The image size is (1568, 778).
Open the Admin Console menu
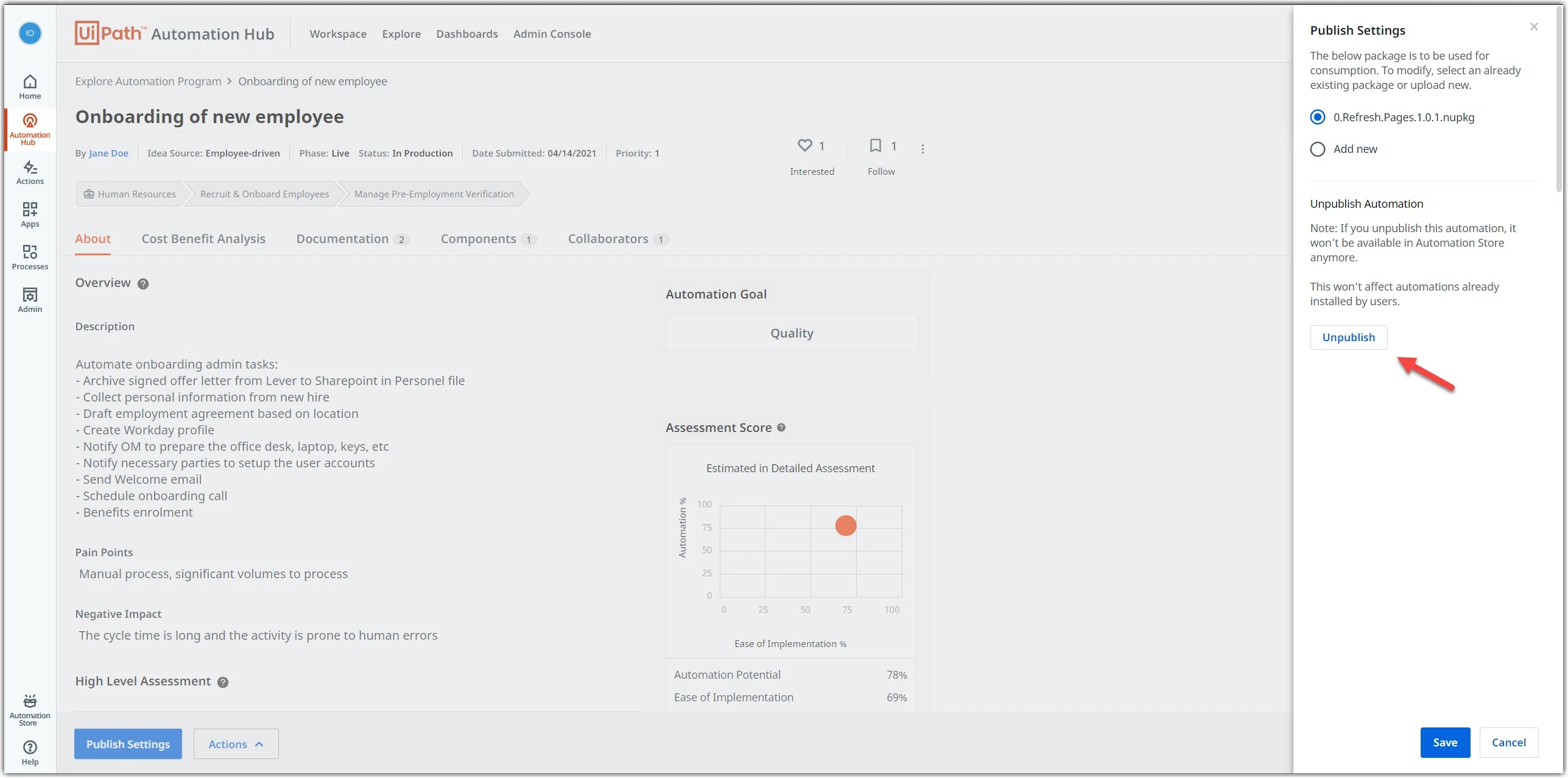pyautogui.click(x=552, y=34)
